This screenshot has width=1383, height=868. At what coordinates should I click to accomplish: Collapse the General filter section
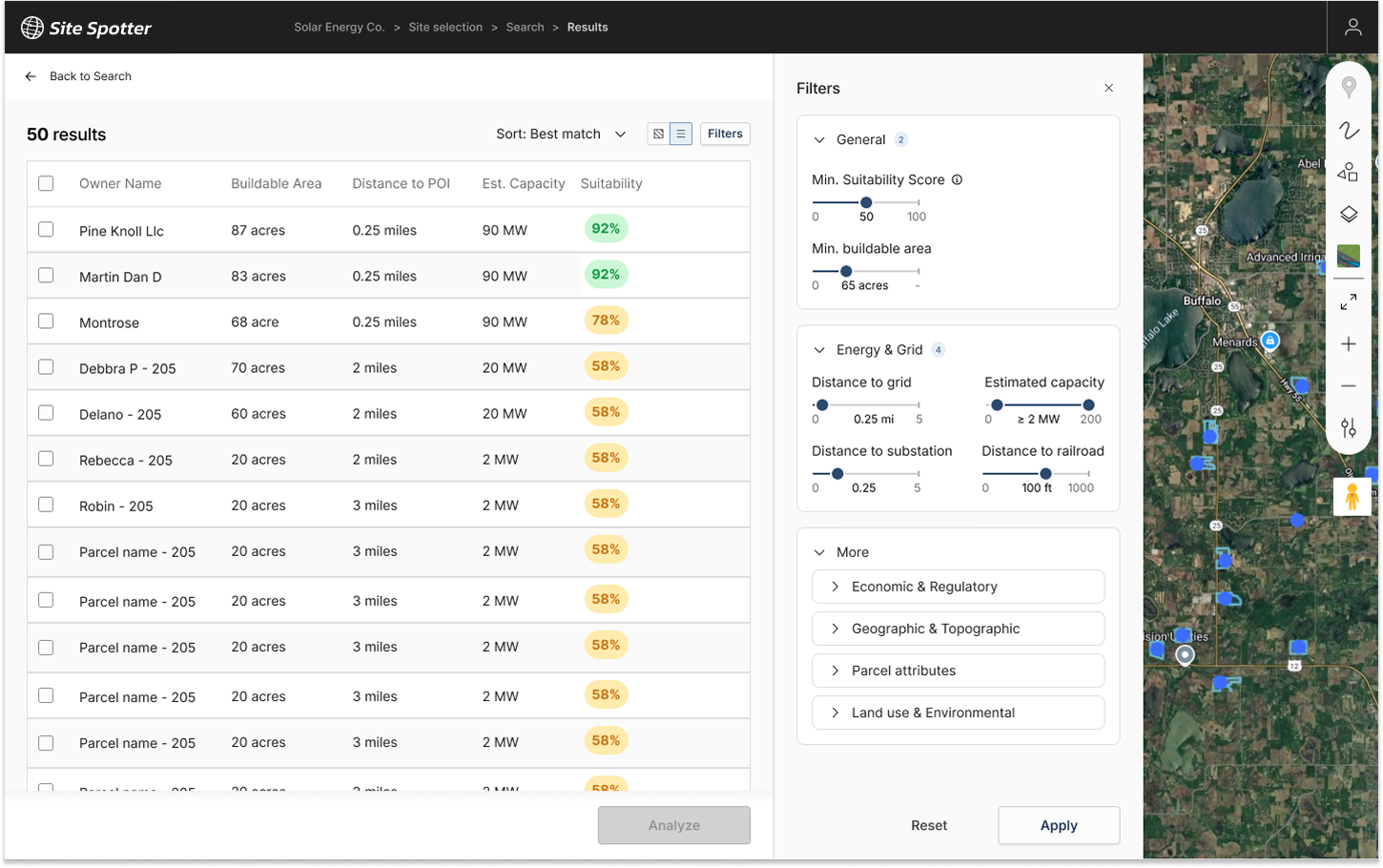[818, 139]
